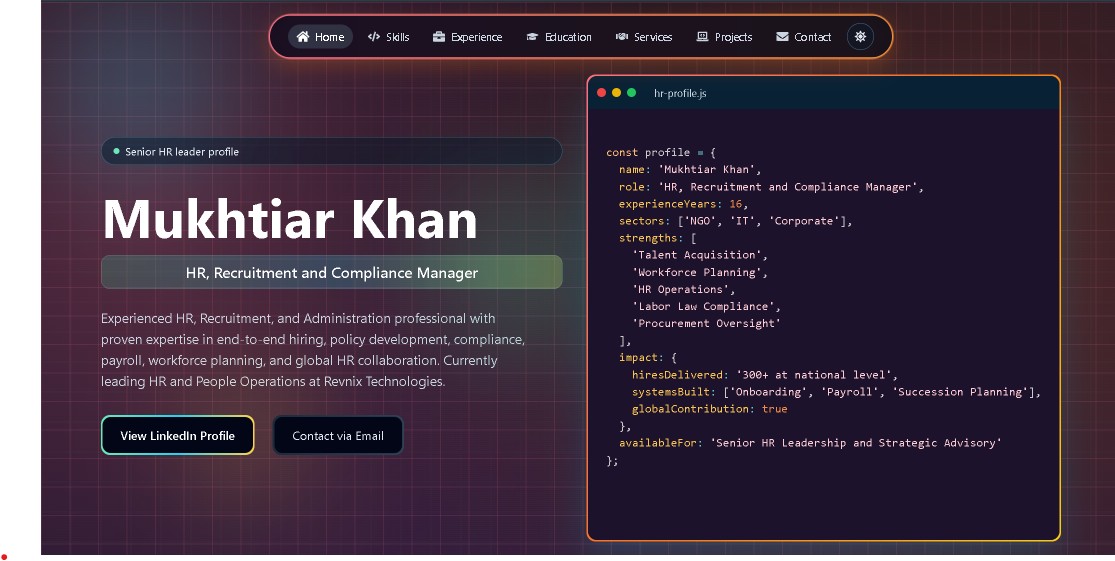
Task: Navigate to the Education section
Action: (559, 36)
